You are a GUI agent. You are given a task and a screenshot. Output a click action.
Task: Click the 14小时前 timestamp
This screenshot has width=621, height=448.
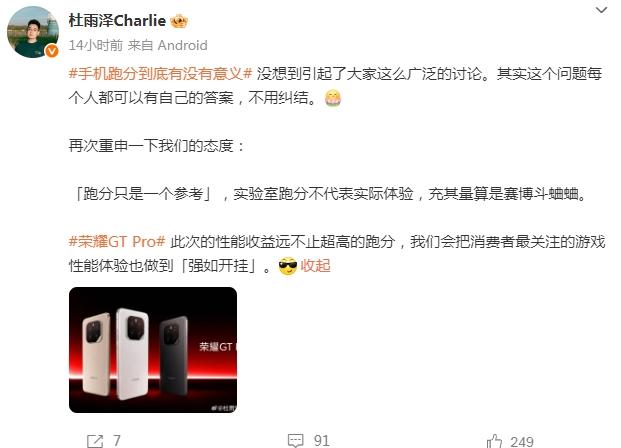95,45
